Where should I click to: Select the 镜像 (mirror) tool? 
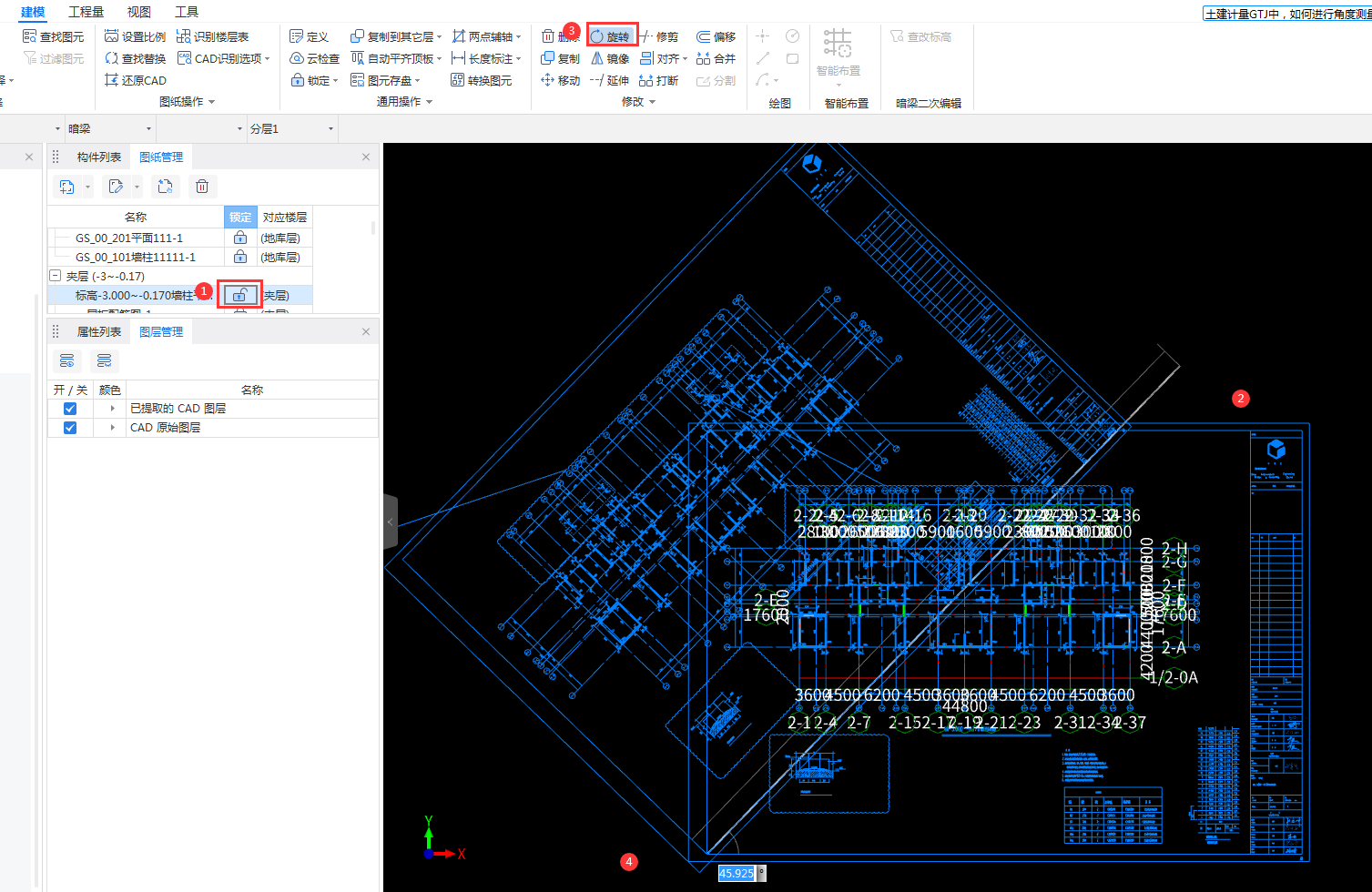pos(610,58)
